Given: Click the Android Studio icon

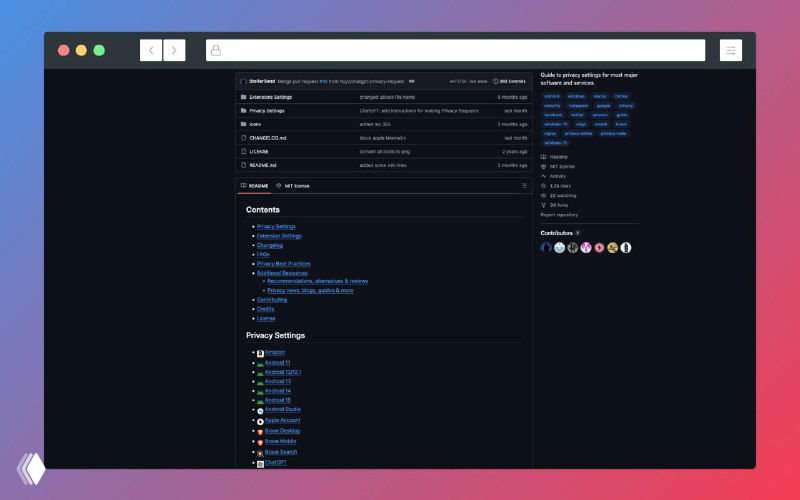Looking at the screenshot, I should coord(260,410).
